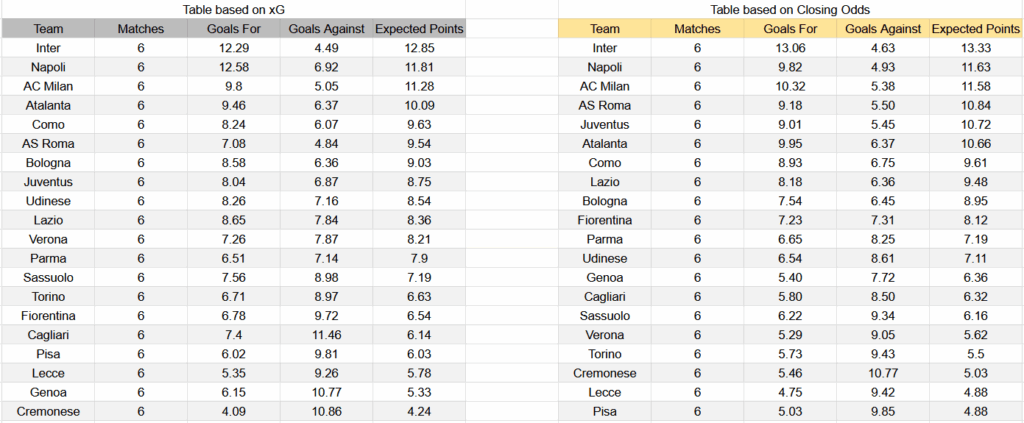Viewport: 1024px width, 423px height.
Task: Click the 'Table based on xG' title
Action: pyautogui.click(x=232, y=10)
